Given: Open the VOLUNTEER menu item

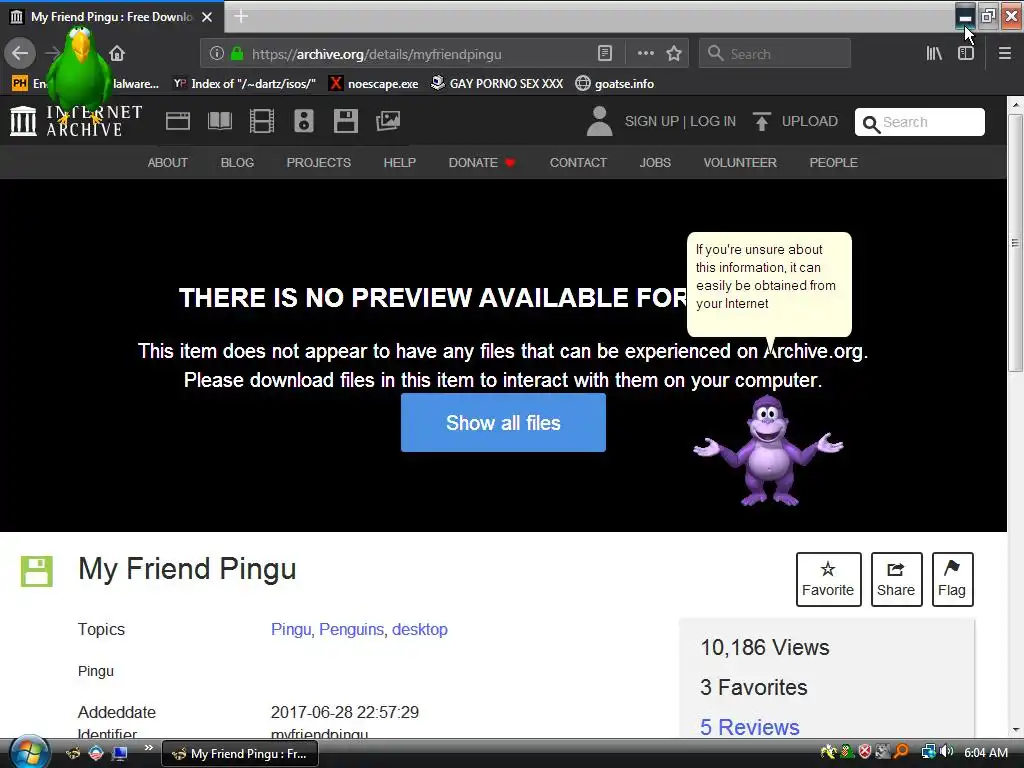Looking at the screenshot, I should pos(740,163).
